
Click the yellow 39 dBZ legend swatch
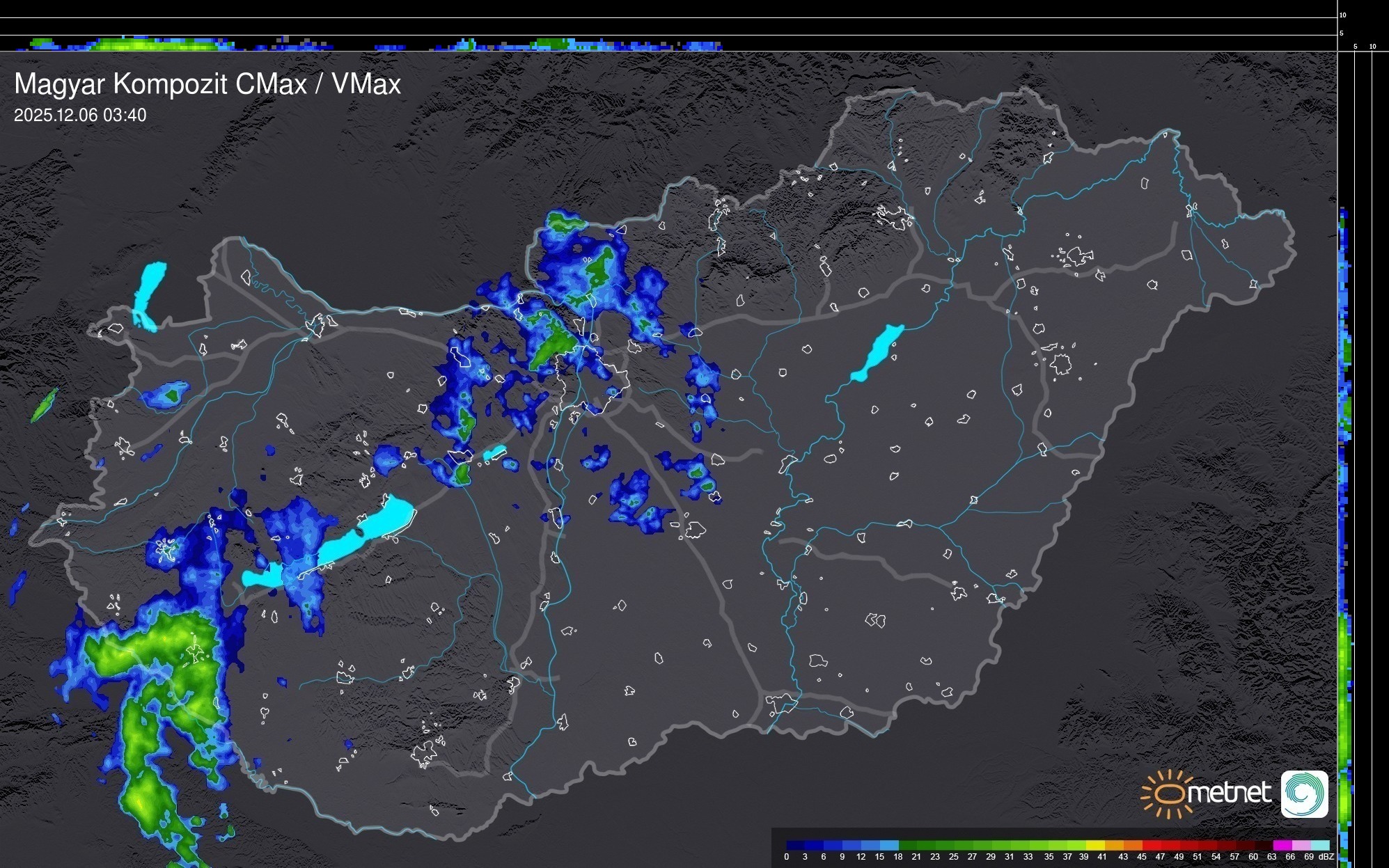(1094, 845)
